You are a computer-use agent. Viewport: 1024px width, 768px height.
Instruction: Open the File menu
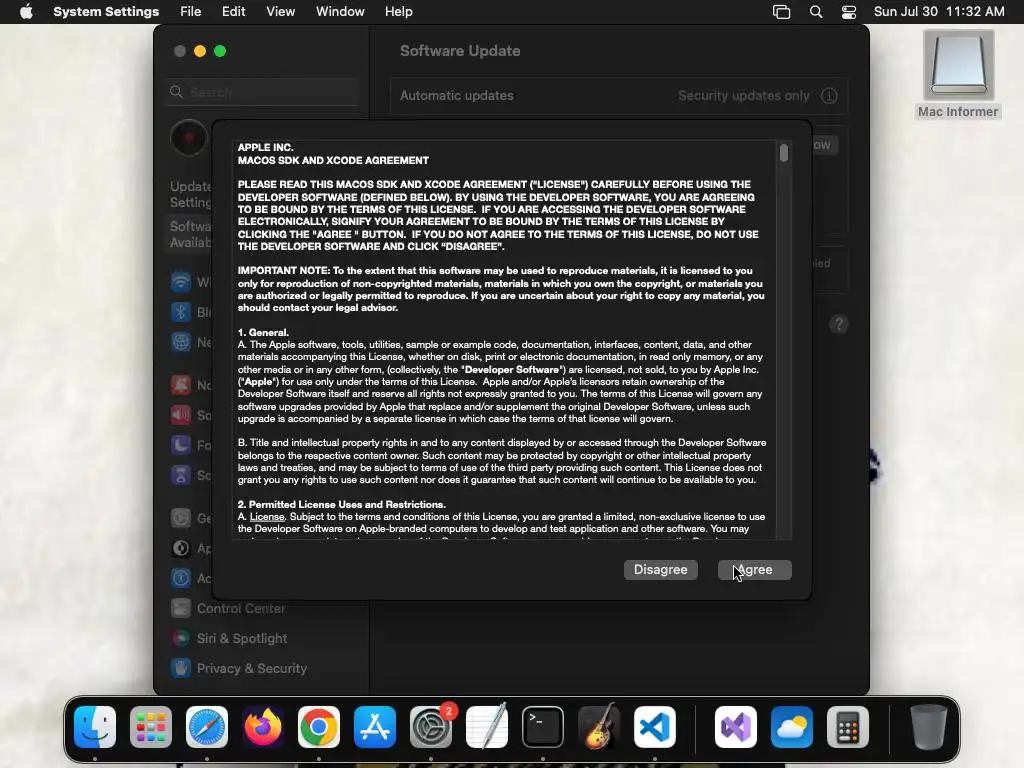191,12
